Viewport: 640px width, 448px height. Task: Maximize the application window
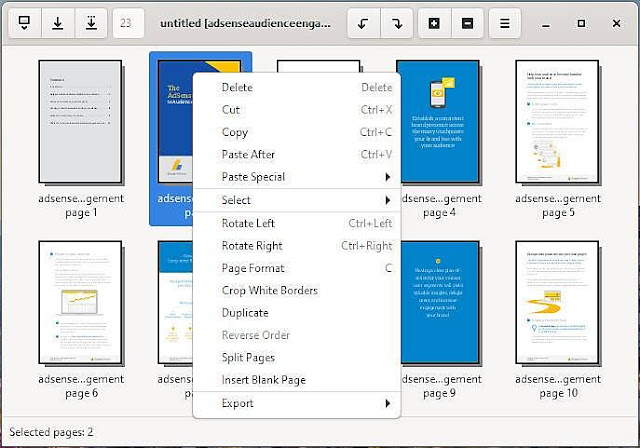pos(581,24)
